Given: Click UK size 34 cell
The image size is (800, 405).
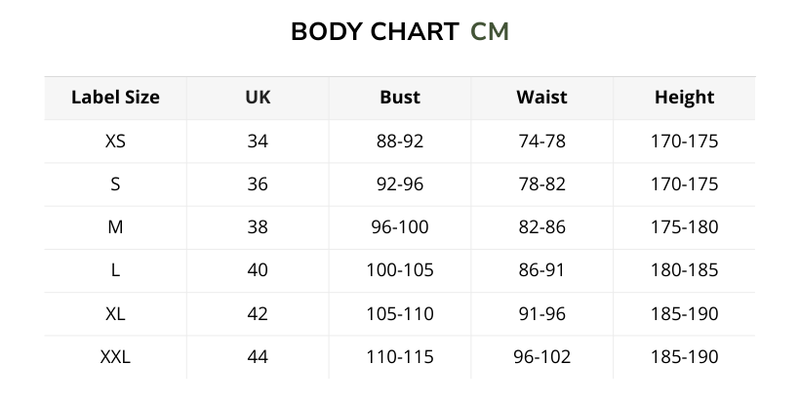Looking at the screenshot, I should click(x=258, y=141).
